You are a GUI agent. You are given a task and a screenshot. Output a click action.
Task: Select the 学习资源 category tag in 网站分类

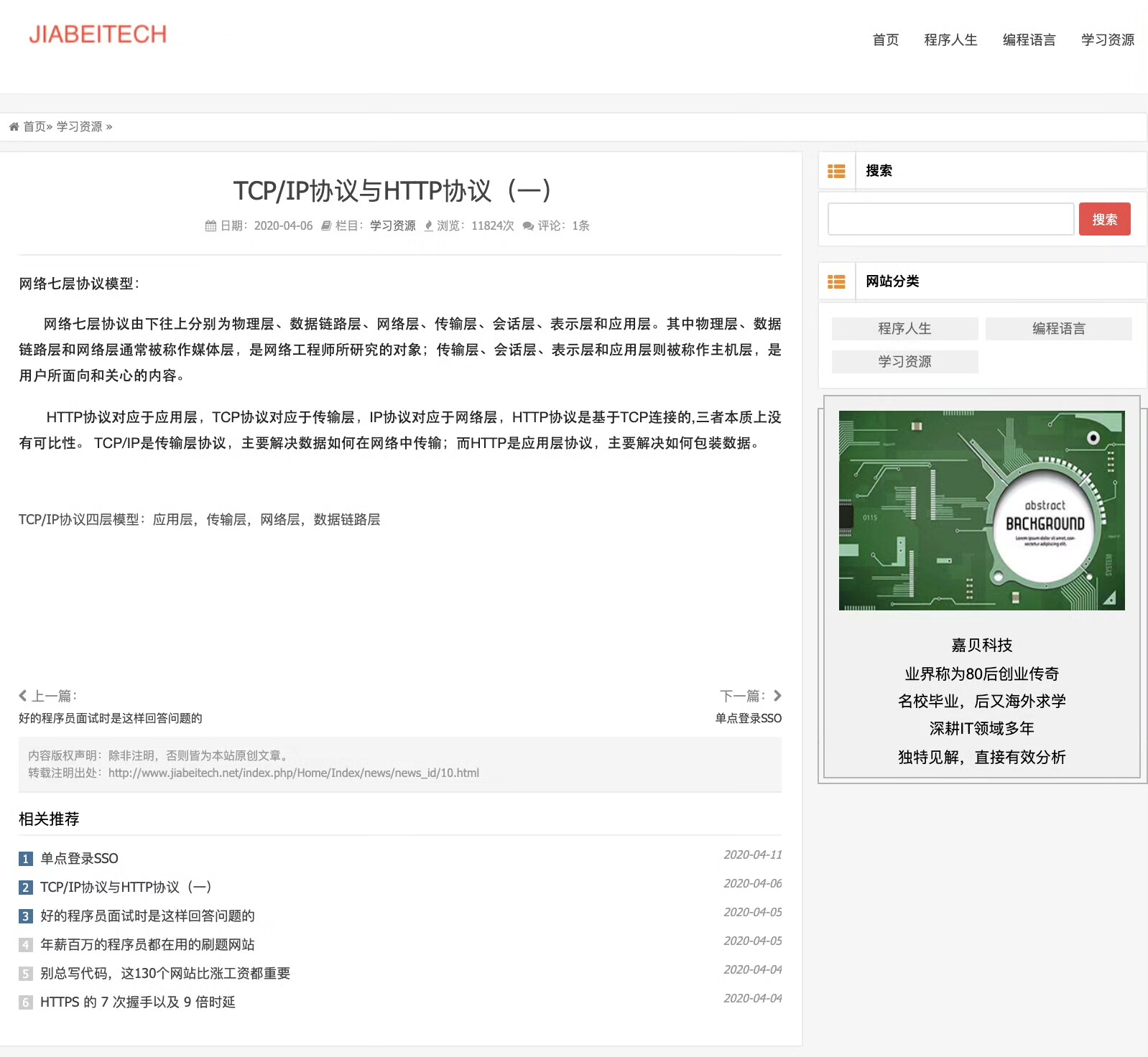pos(905,362)
